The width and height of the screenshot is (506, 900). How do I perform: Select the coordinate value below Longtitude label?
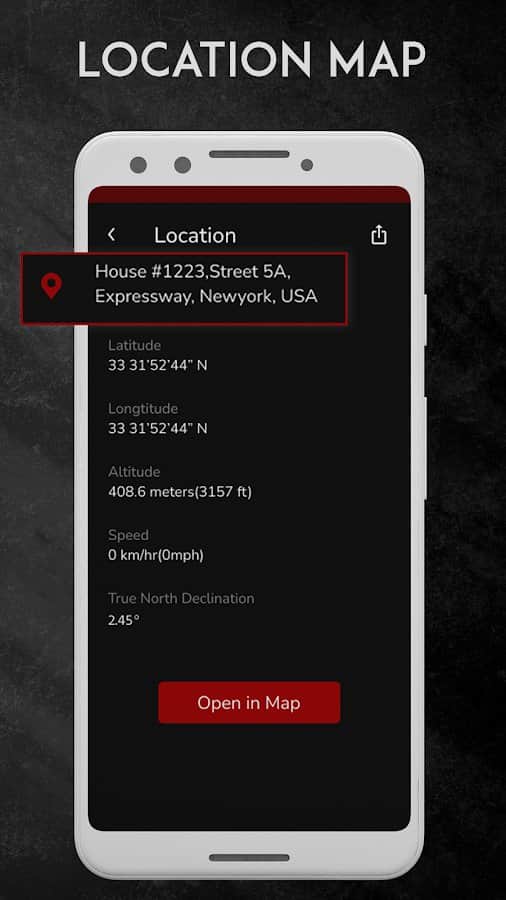tap(158, 428)
